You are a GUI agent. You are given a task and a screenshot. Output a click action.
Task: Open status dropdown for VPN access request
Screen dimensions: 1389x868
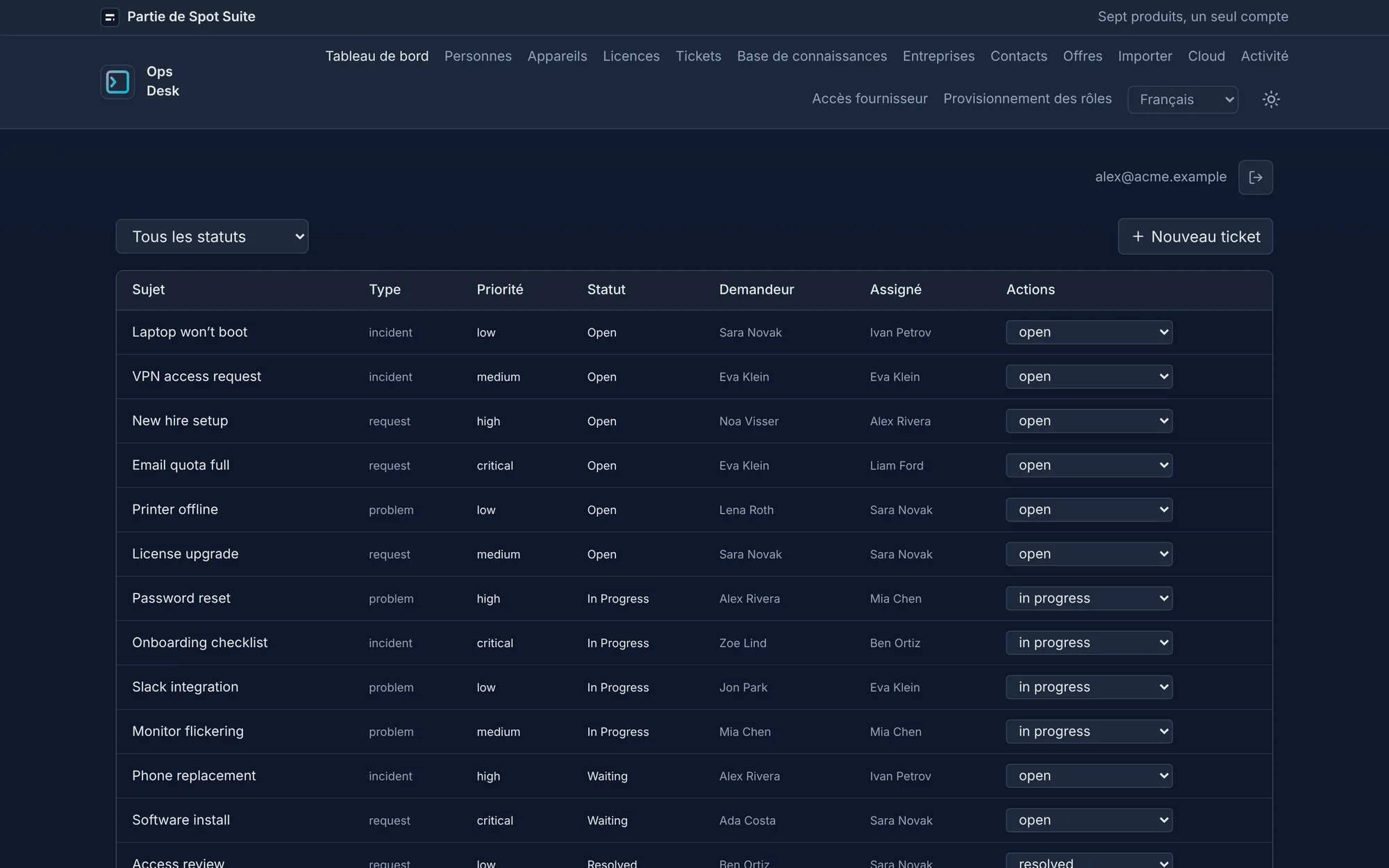pos(1089,376)
